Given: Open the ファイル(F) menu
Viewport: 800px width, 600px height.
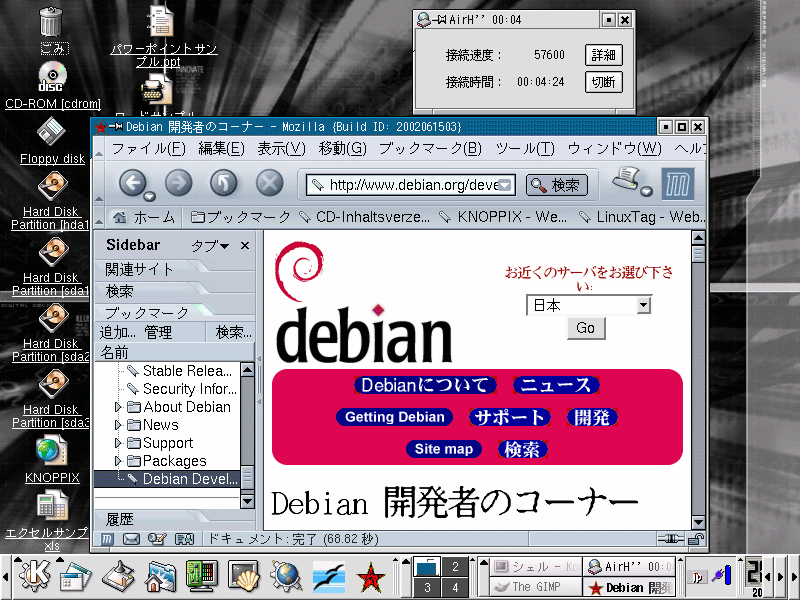Looking at the screenshot, I should [x=148, y=148].
